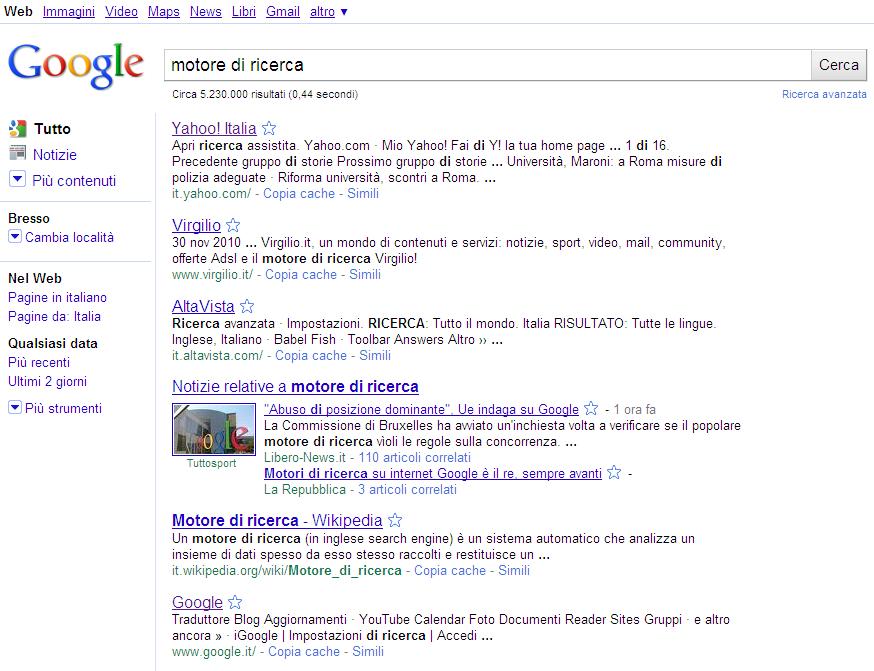Screen dimensions: 874x671
Task: Star the "Abuso di posizione dominante" news item
Action: tap(591, 409)
